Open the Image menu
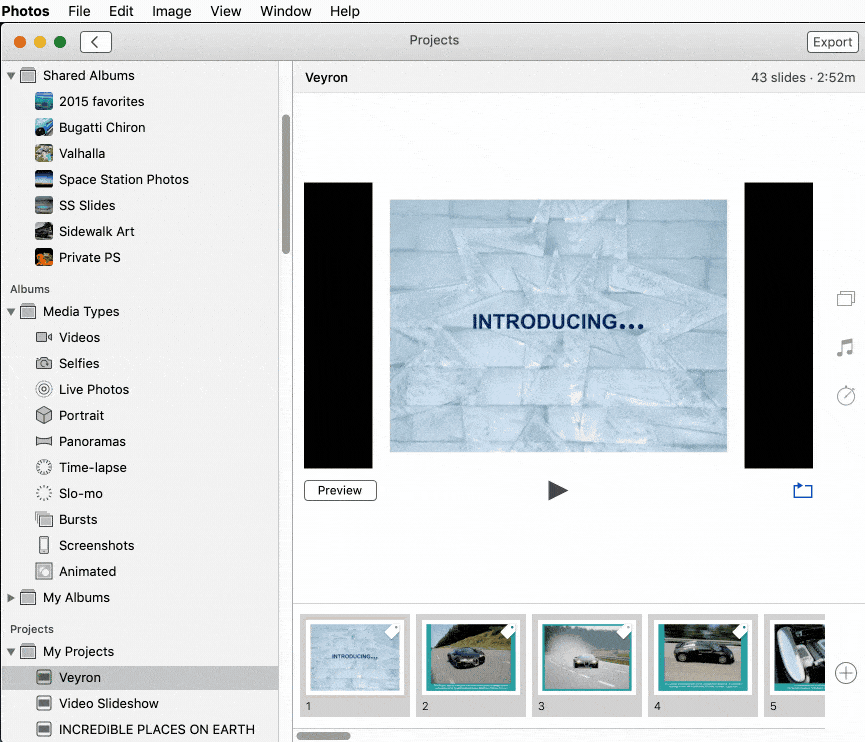The width and height of the screenshot is (865, 742). pos(172,11)
